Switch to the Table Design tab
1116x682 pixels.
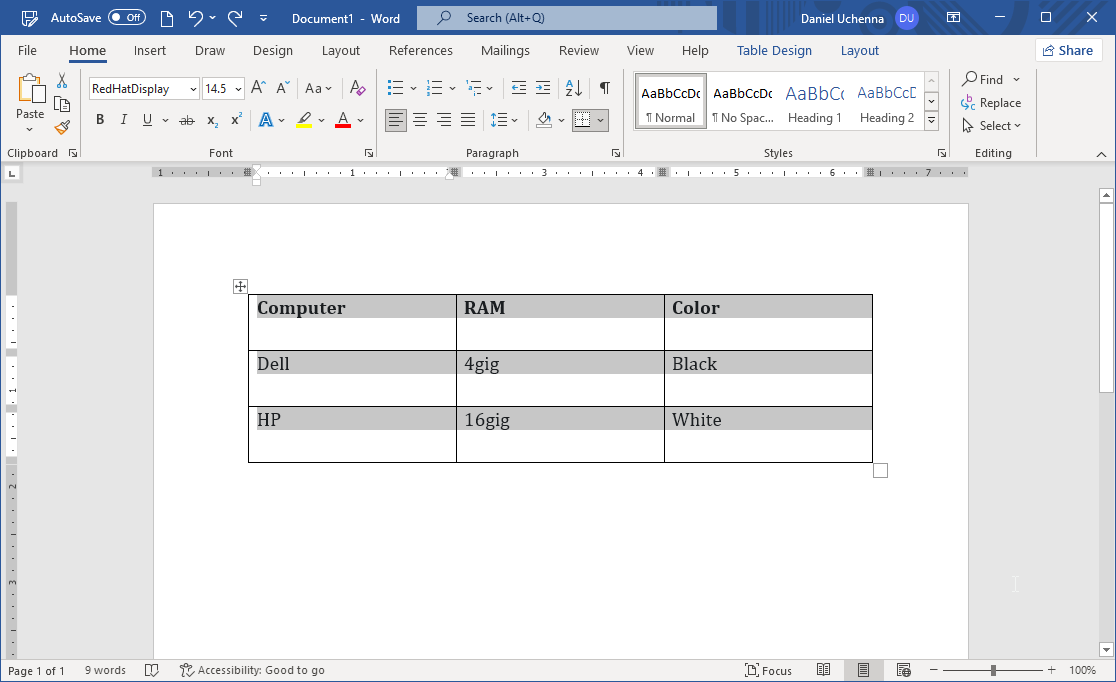point(774,50)
